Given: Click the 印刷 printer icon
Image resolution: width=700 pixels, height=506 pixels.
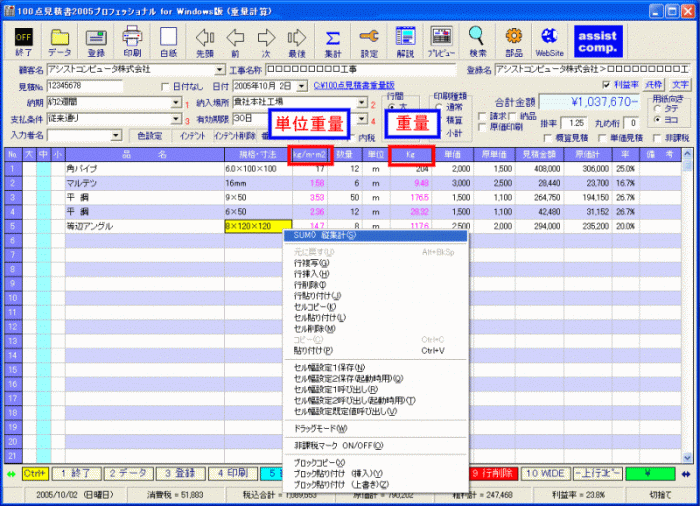Looking at the screenshot, I should (132, 42).
